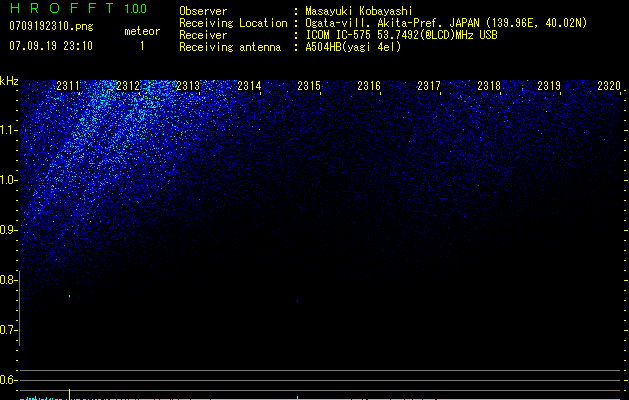Click the 0.6 kHz frequency label
Viewport: 629px width, 400px height.
[x=8, y=380]
